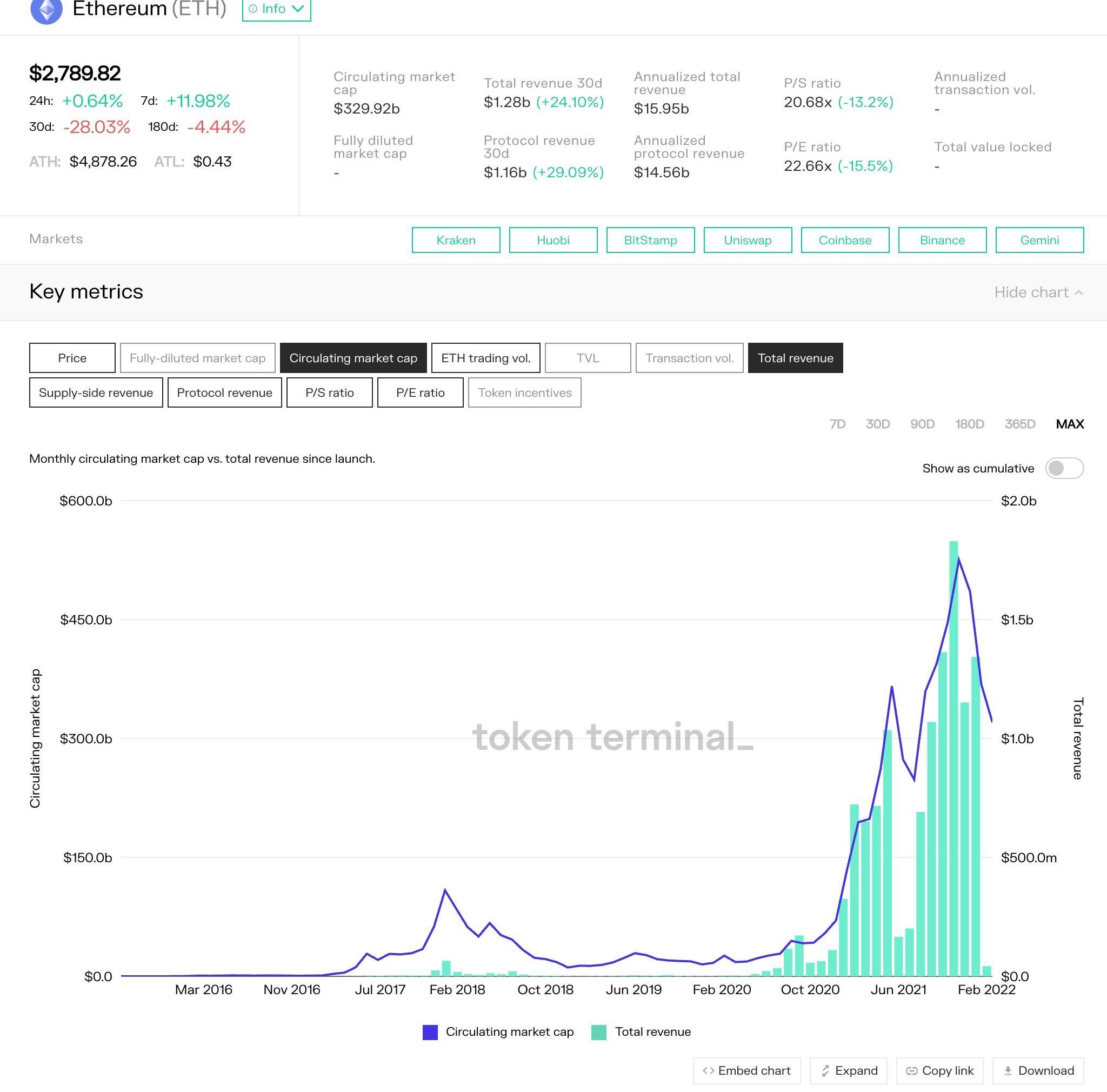This screenshot has width=1107, height=1092.
Task: Toggle Transaction vol. metric
Action: pyautogui.click(x=689, y=358)
